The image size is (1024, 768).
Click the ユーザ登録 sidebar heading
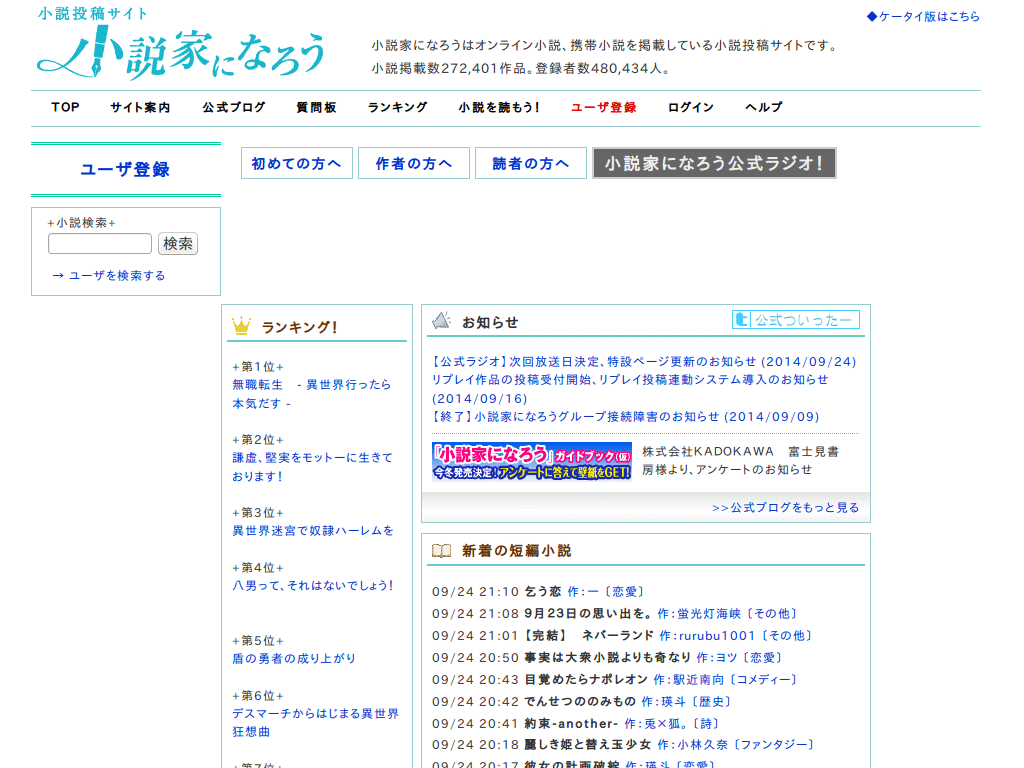(x=125, y=170)
